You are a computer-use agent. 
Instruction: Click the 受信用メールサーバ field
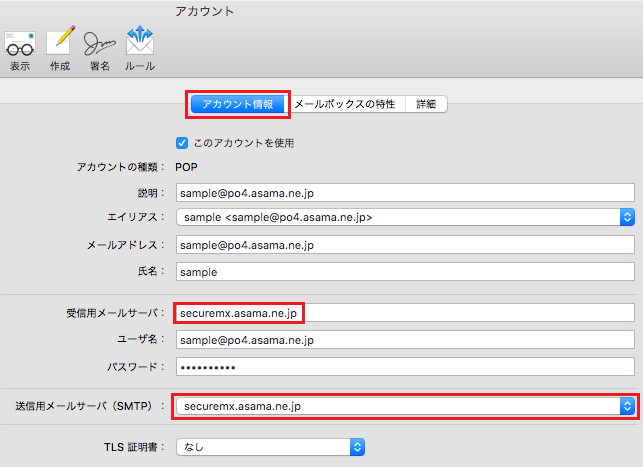405,313
